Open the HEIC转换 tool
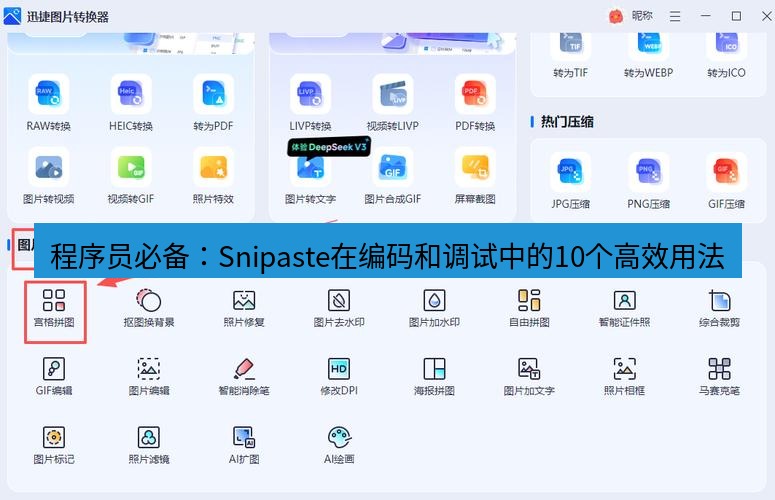 click(131, 103)
